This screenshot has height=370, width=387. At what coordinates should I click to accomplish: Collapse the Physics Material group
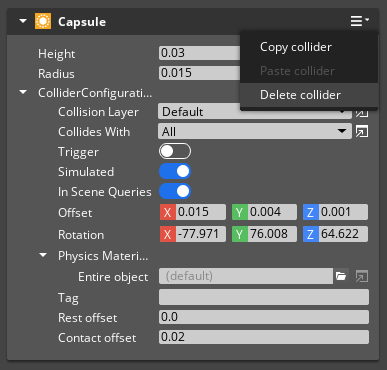43,255
